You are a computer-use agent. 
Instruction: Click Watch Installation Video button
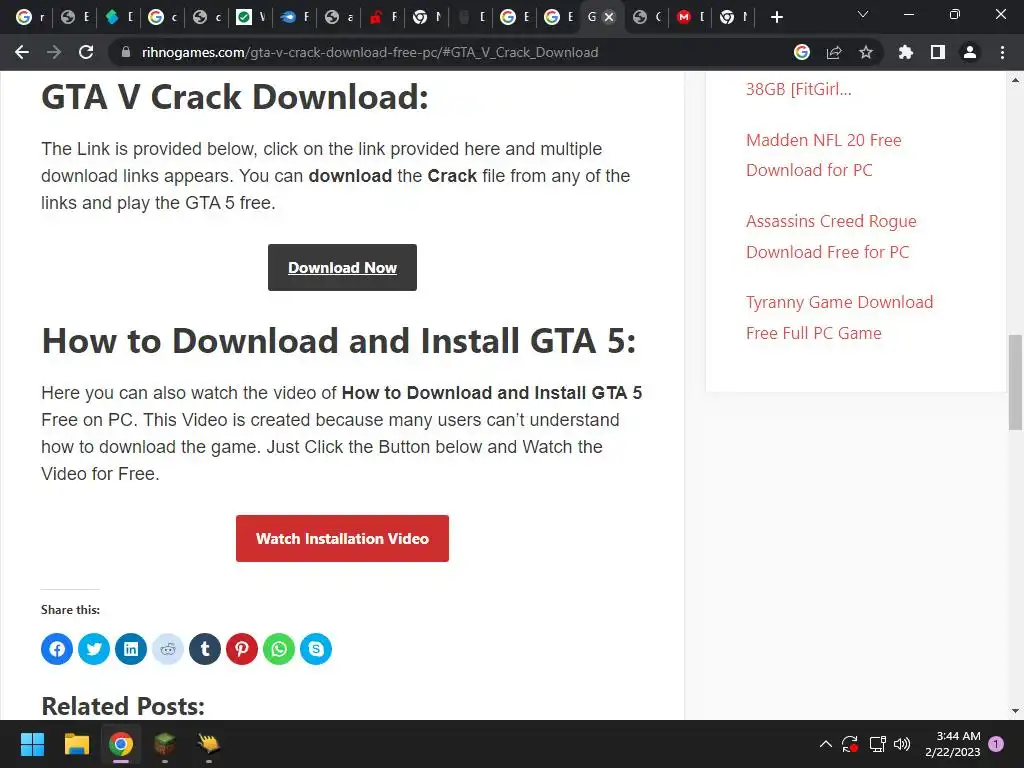click(342, 538)
